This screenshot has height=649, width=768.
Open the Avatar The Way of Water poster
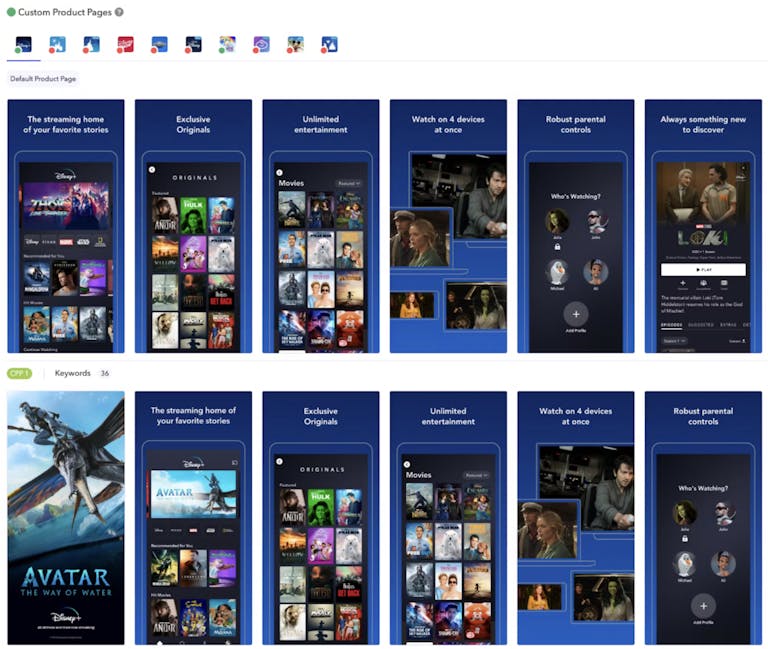[x=66, y=518]
